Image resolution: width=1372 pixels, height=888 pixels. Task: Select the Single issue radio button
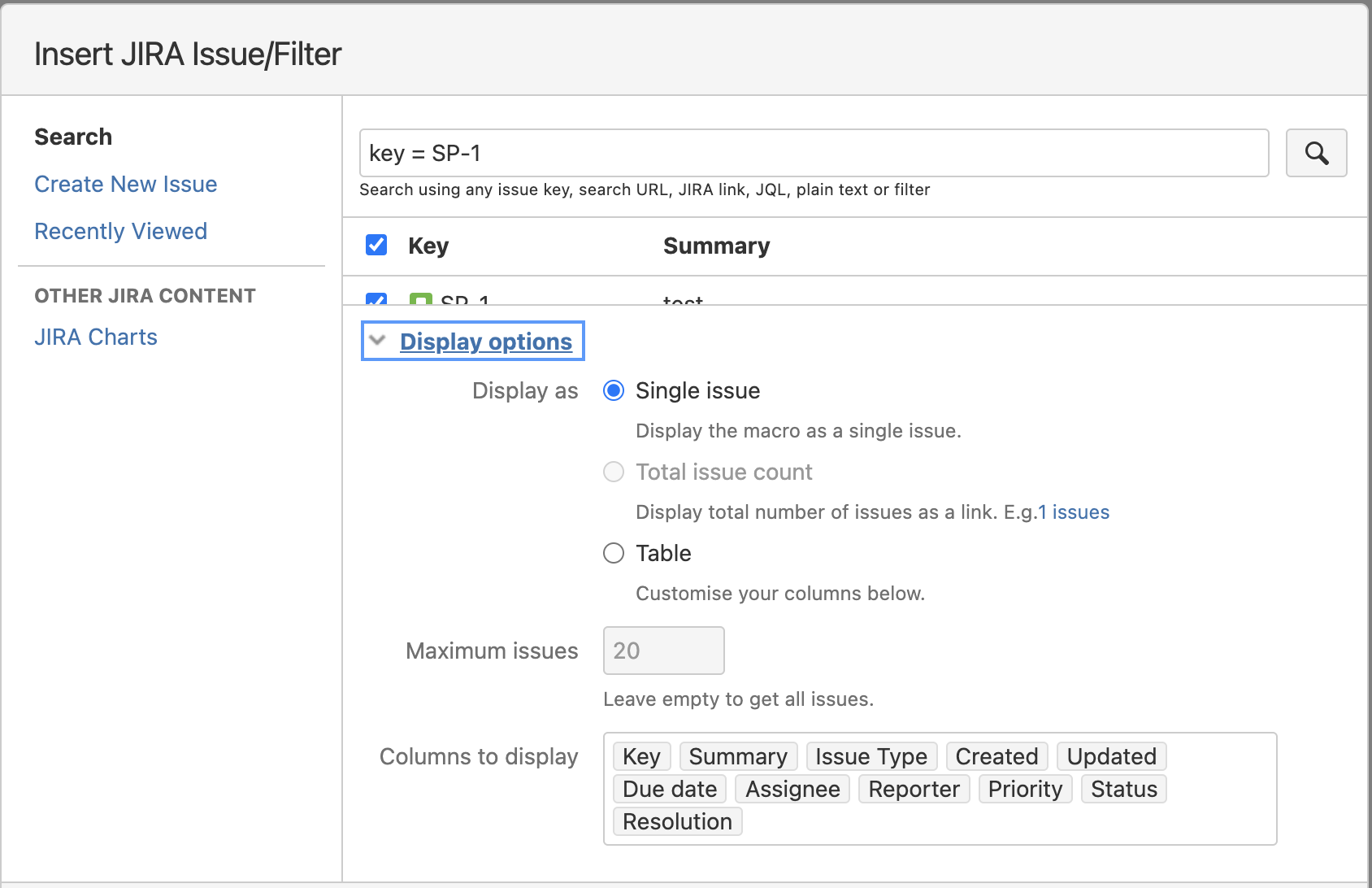pos(614,390)
